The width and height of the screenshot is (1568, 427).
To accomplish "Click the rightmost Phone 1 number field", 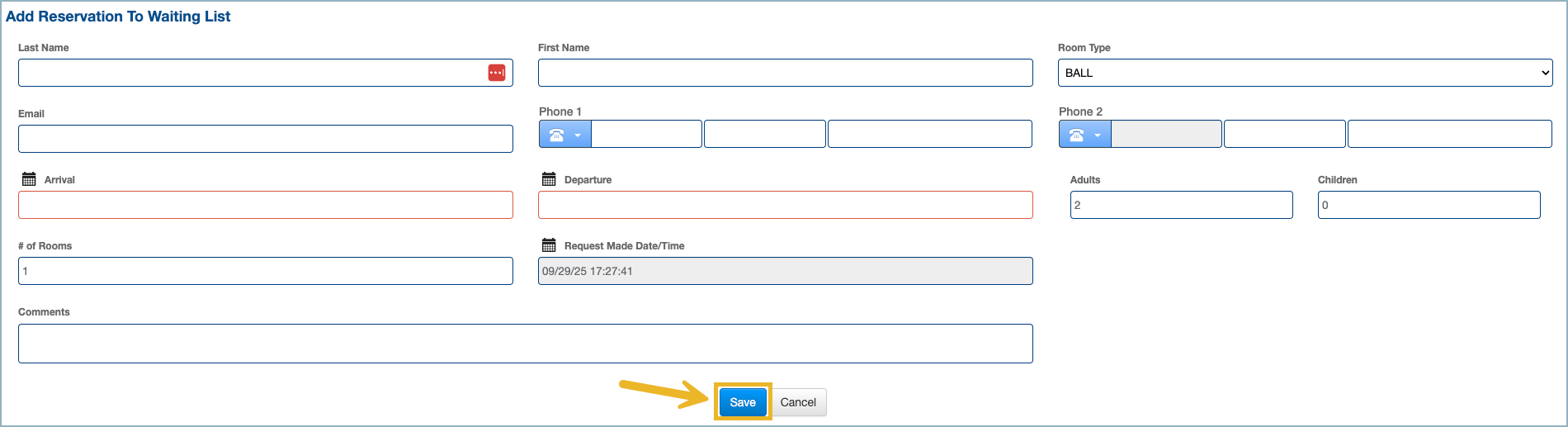I will click(x=929, y=134).
